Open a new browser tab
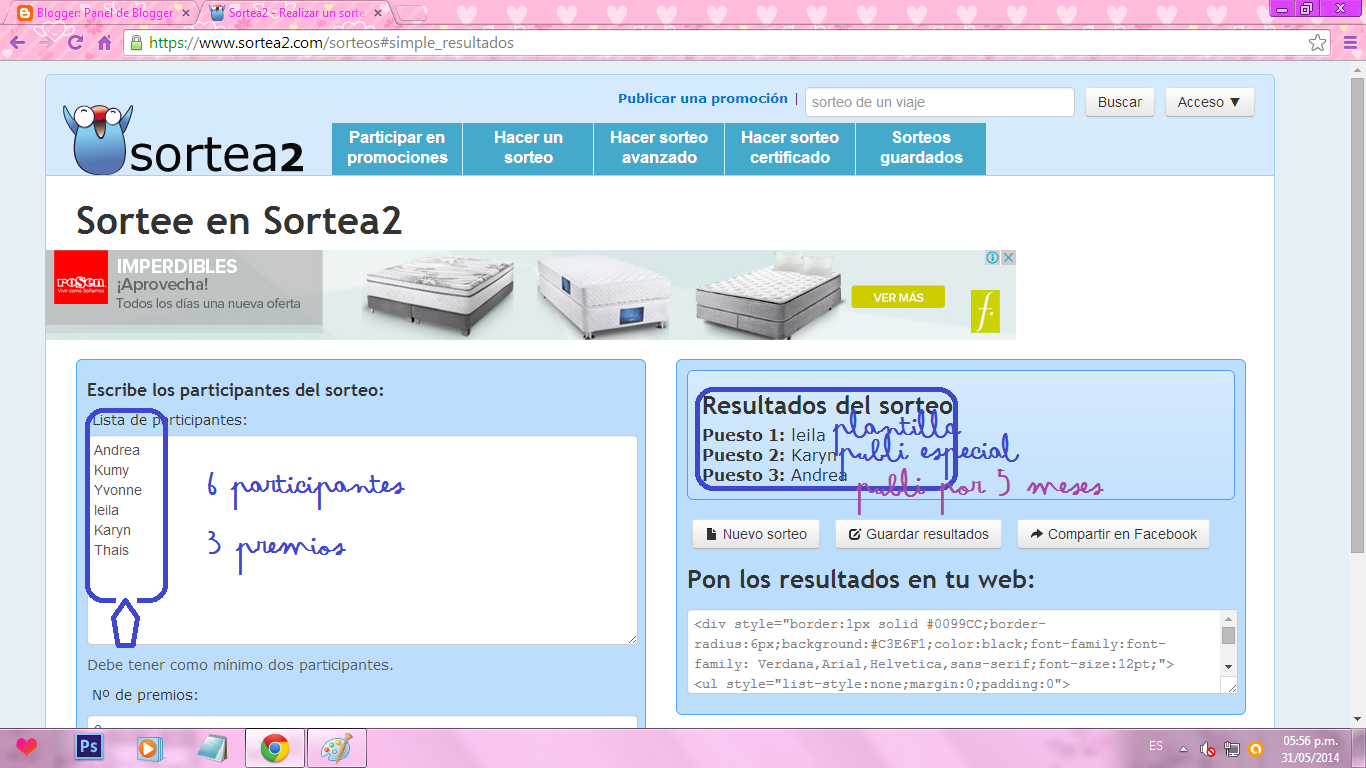Screen dimensions: 1366x768 (x=411, y=14)
